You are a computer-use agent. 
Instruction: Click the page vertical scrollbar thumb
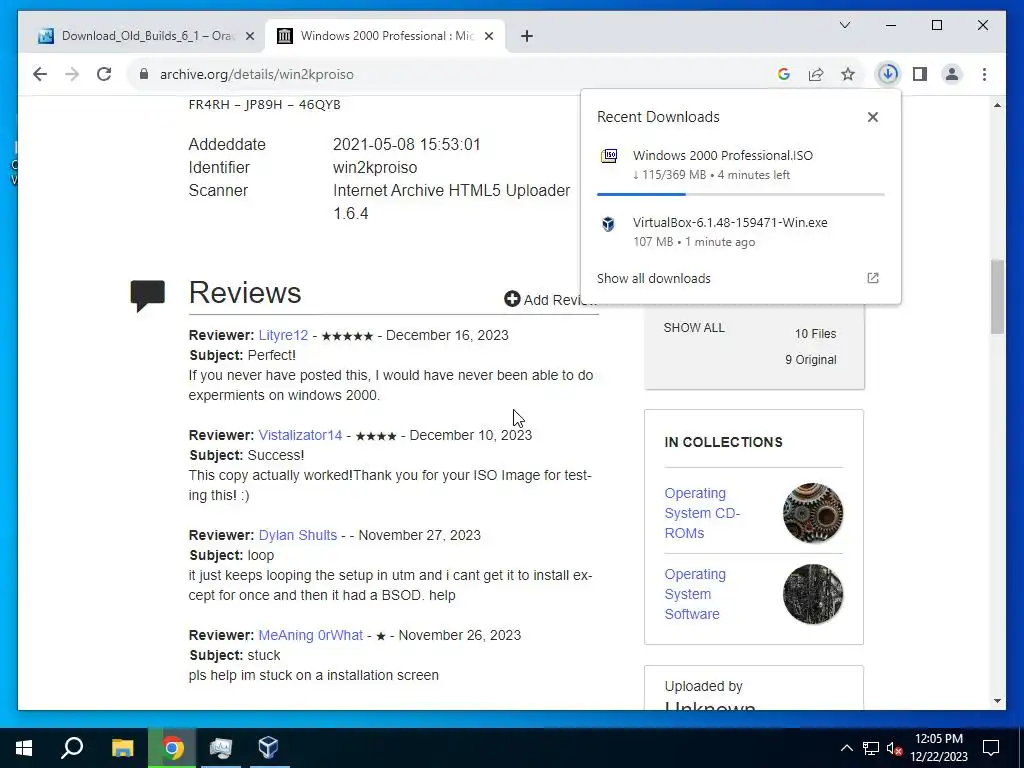[x=997, y=296]
